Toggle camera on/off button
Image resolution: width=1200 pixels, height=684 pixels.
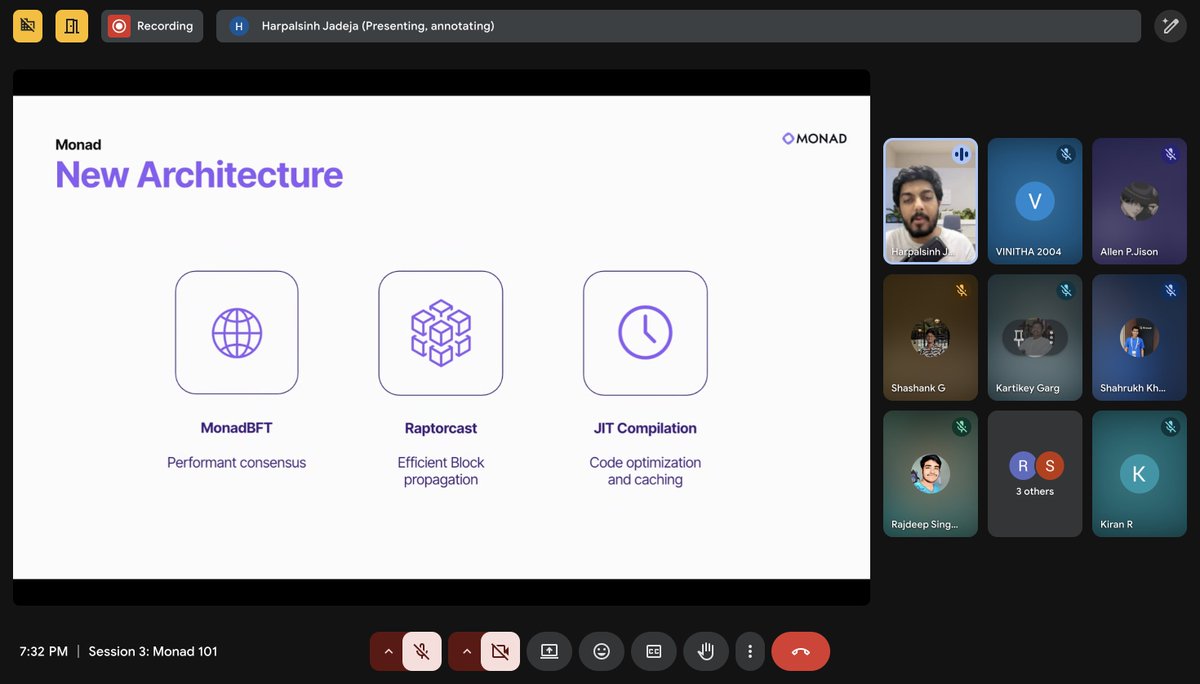[x=500, y=651]
